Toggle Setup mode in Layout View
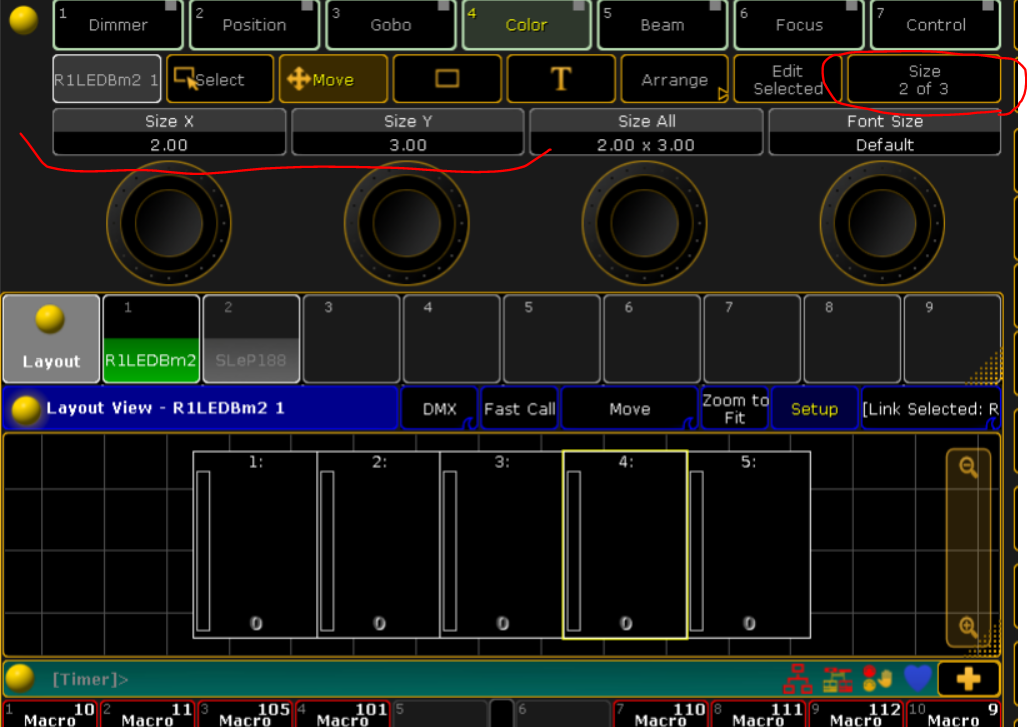This screenshot has height=727, width=1027. coord(814,409)
